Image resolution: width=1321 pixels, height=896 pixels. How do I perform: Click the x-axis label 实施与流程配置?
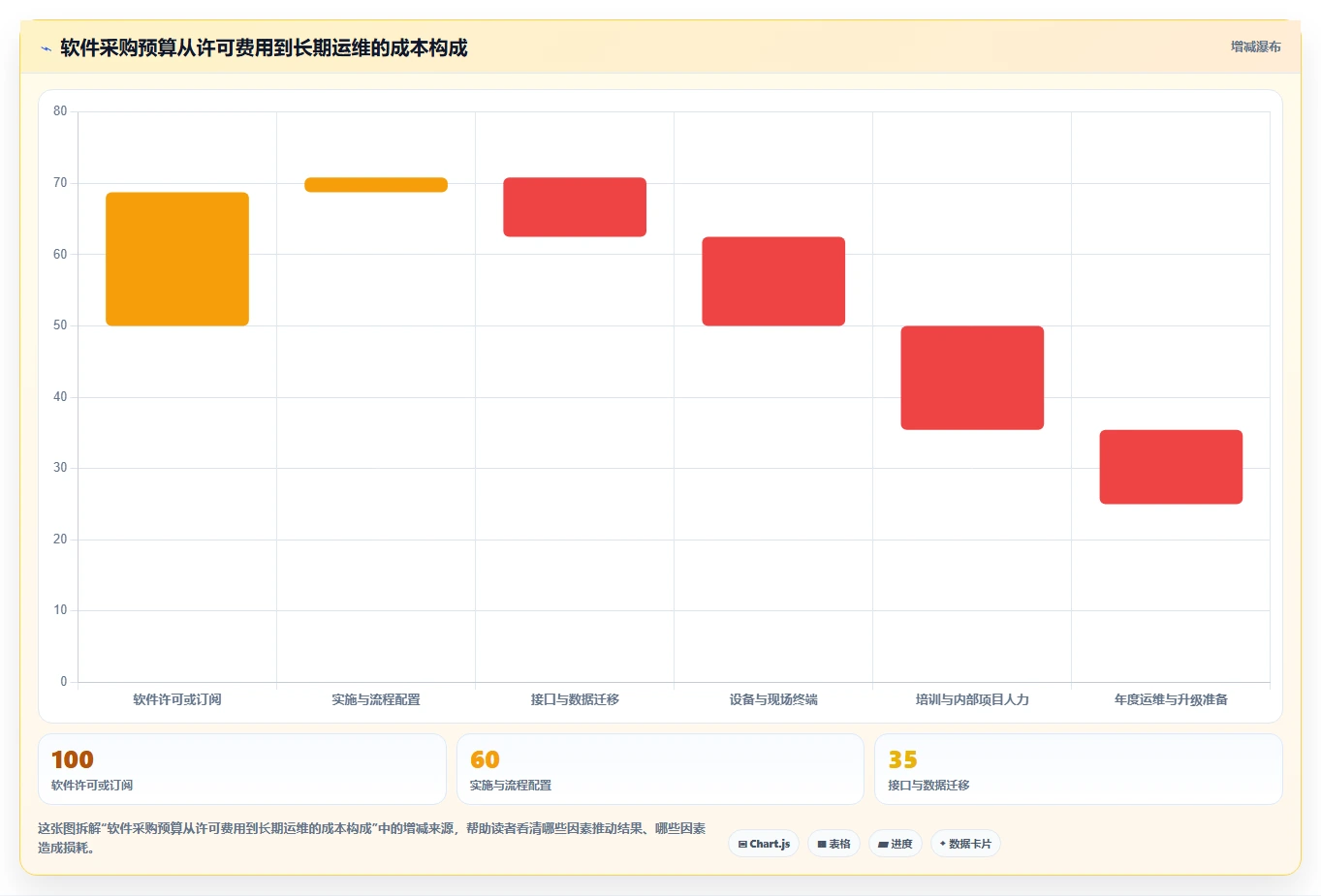(376, 699)
